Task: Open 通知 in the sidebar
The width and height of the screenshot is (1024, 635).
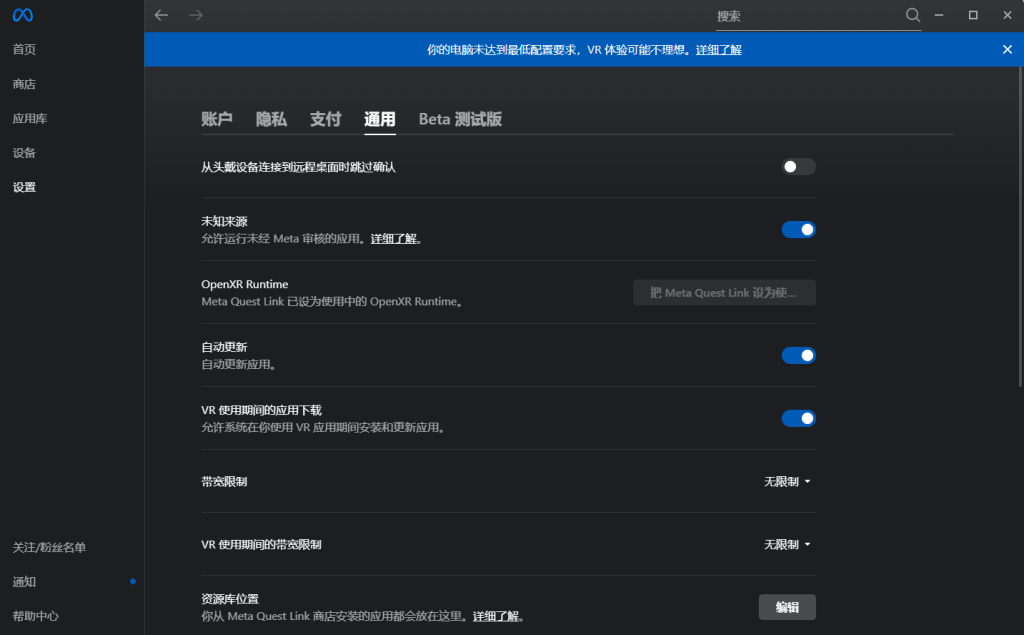Action: coord(24,581)
